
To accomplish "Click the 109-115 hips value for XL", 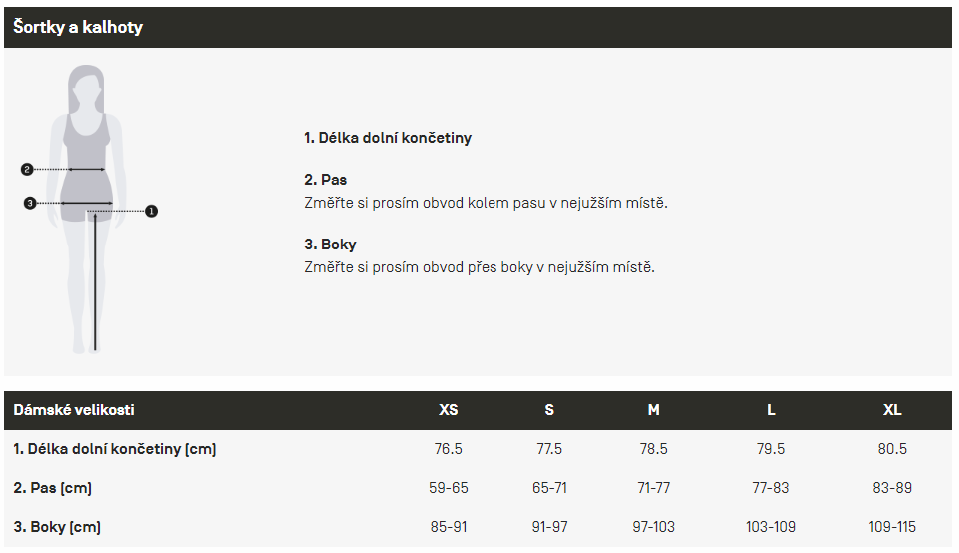I will click(892, 527).
